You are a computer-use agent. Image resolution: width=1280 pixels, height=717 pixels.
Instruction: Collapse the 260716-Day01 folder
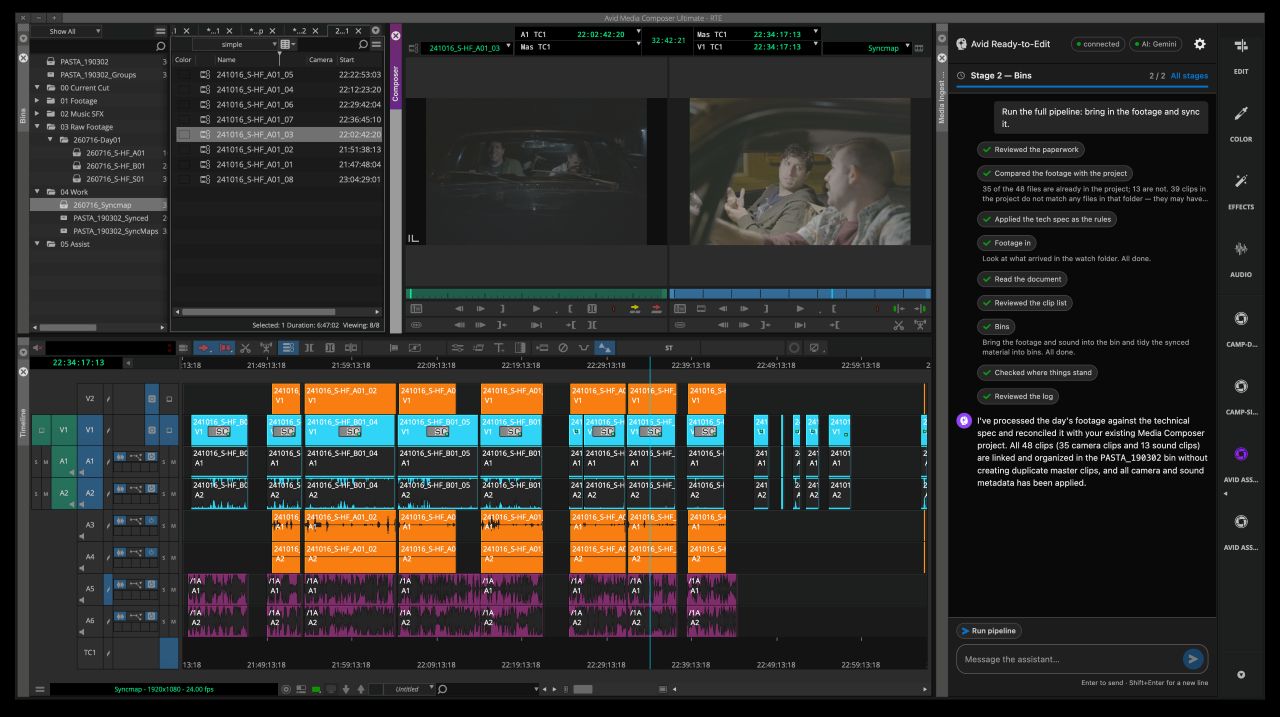51,140
